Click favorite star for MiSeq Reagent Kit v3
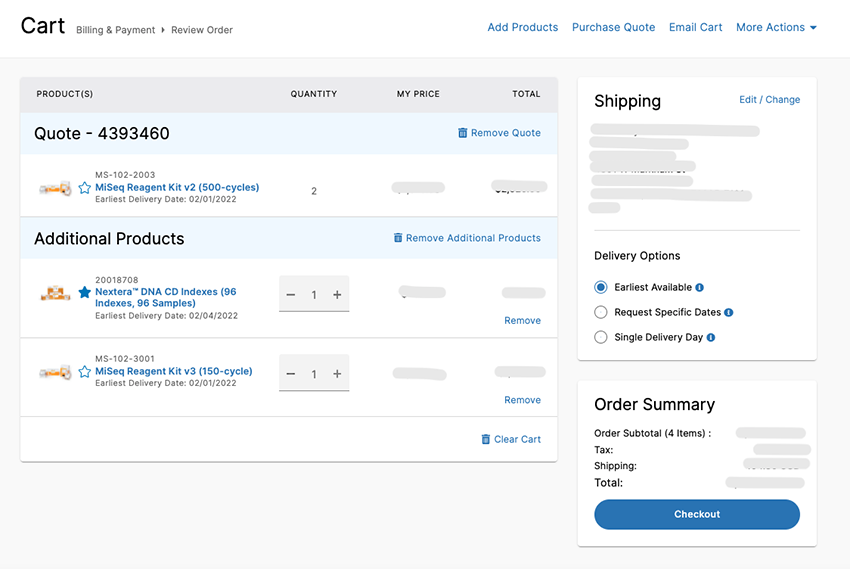 pyautogui.click(x=85, y=372)
